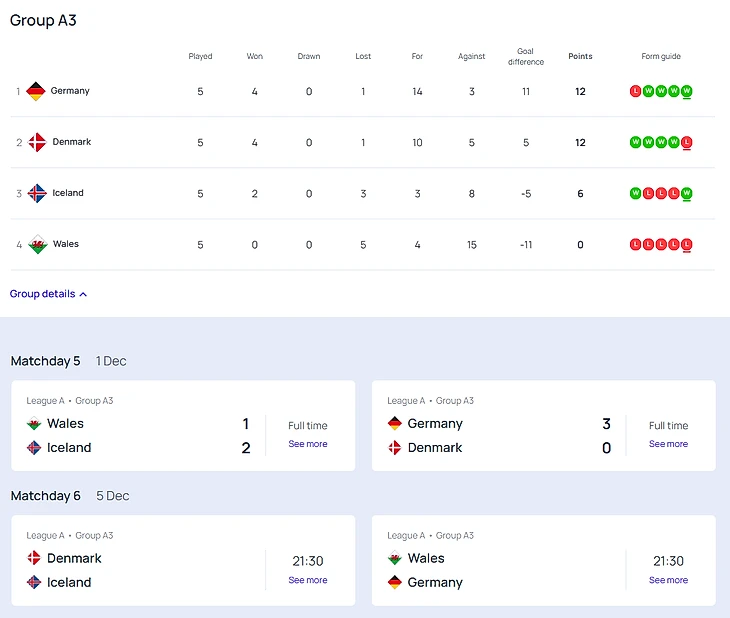The image size is (730, 618).
Task: Click Germany flag in Matchday 5 card
Action: coord(395,424)
